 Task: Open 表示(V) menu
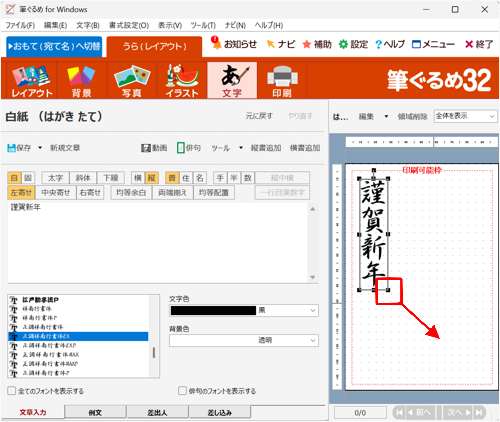pyautogui.click(x=170, y=25)
